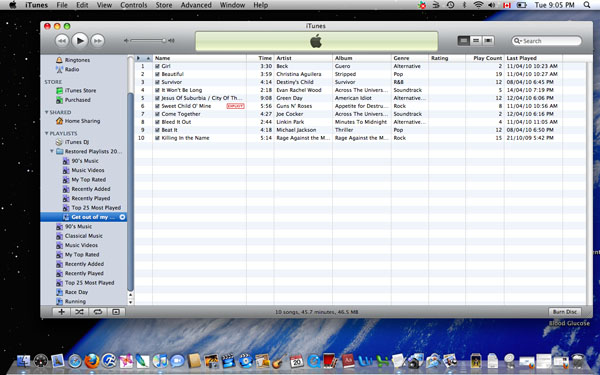Image resolution: width=600 pixels, height=375 pixels.
Task: Click the sidebar scroll down arrow
Action: [130, 302]
